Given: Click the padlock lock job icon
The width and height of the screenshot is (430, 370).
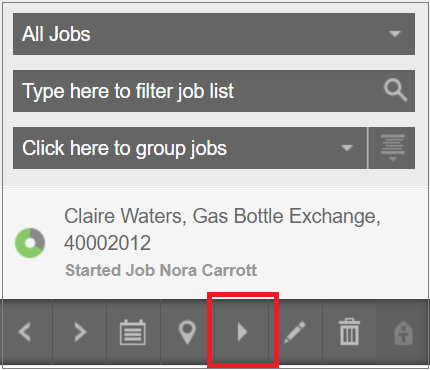Looking at the screenshot, I should click(x=403, y=332).
